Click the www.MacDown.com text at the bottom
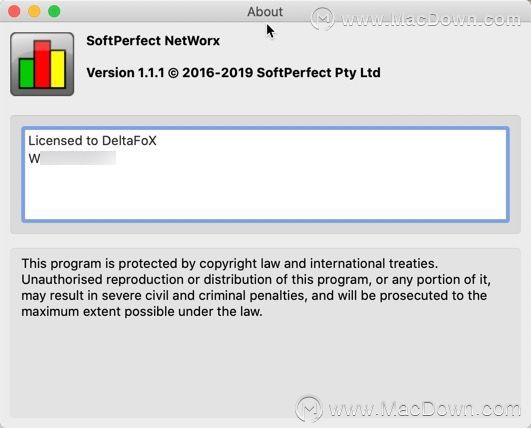 (424, 409)
